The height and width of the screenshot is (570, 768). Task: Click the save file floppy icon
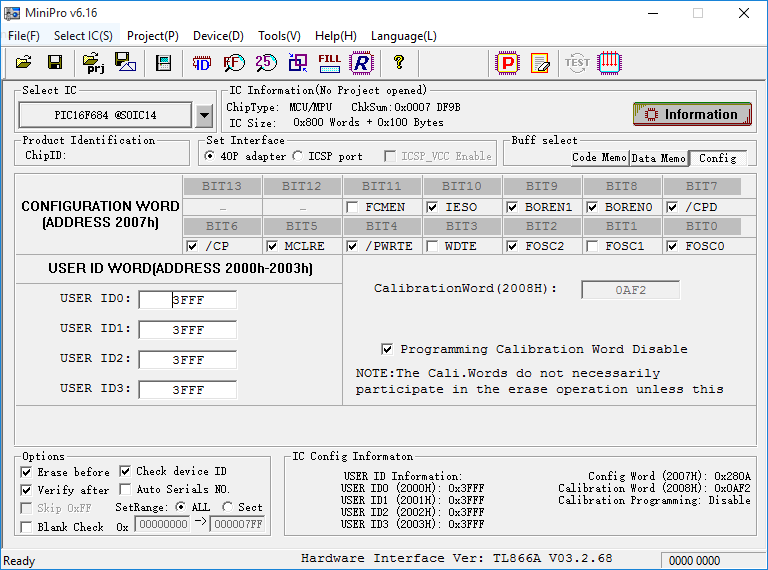coord(55,63)
